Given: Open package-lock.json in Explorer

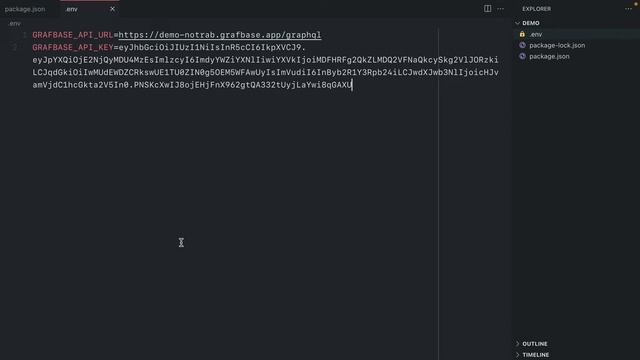Looking at the screenshot, I should point(576,45).
